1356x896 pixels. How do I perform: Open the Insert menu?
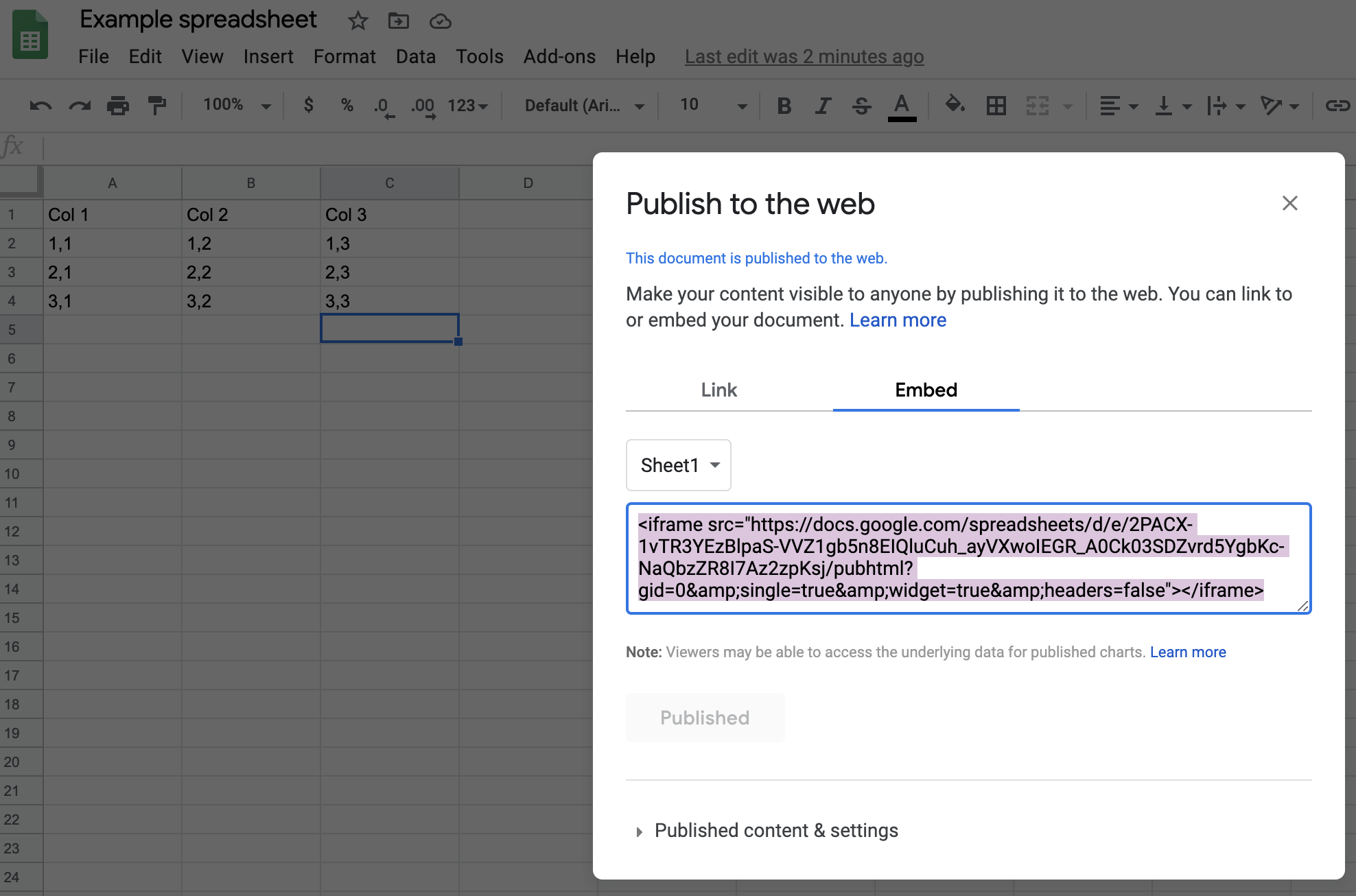(x=268, y=57)
